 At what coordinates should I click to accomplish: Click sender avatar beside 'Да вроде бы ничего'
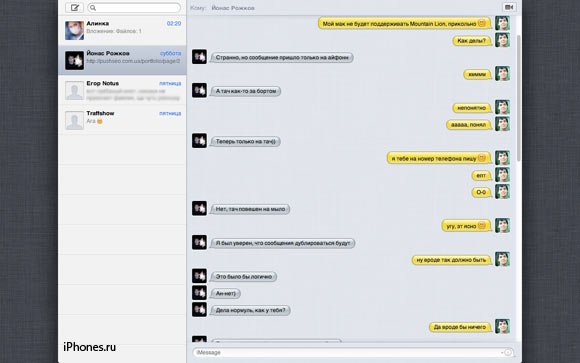click(502, 326)
